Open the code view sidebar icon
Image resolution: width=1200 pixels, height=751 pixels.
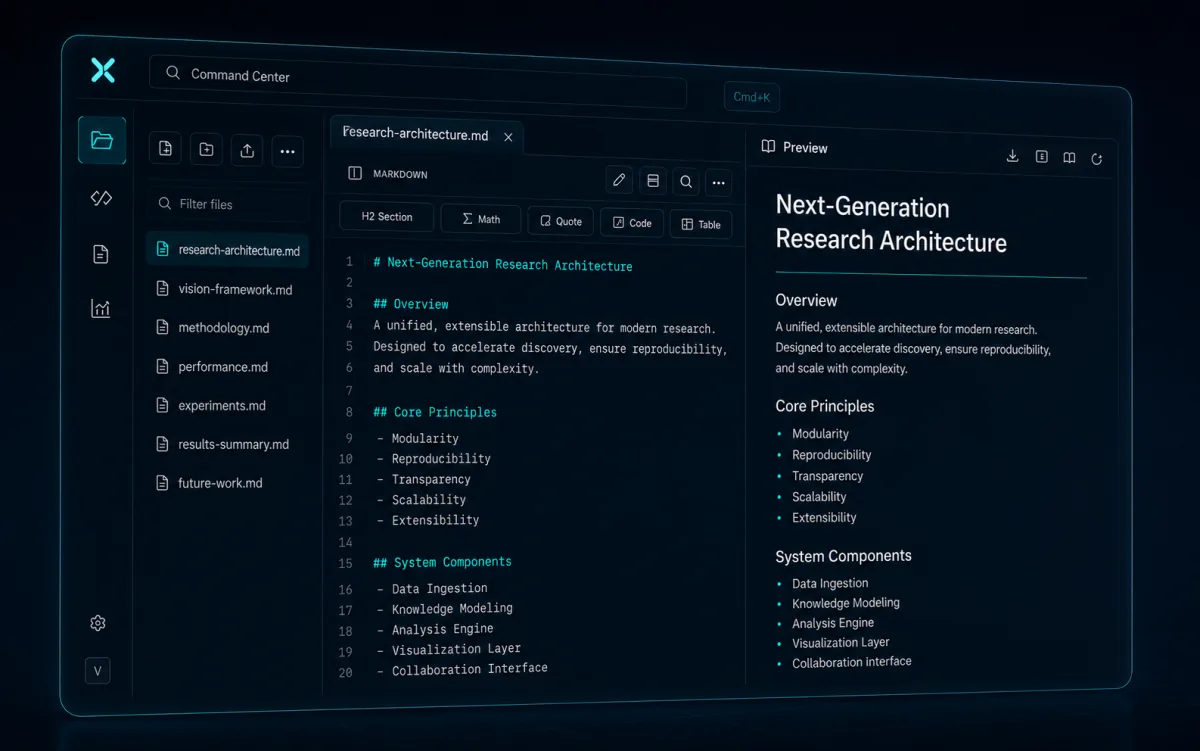click(x=101, y=198)
